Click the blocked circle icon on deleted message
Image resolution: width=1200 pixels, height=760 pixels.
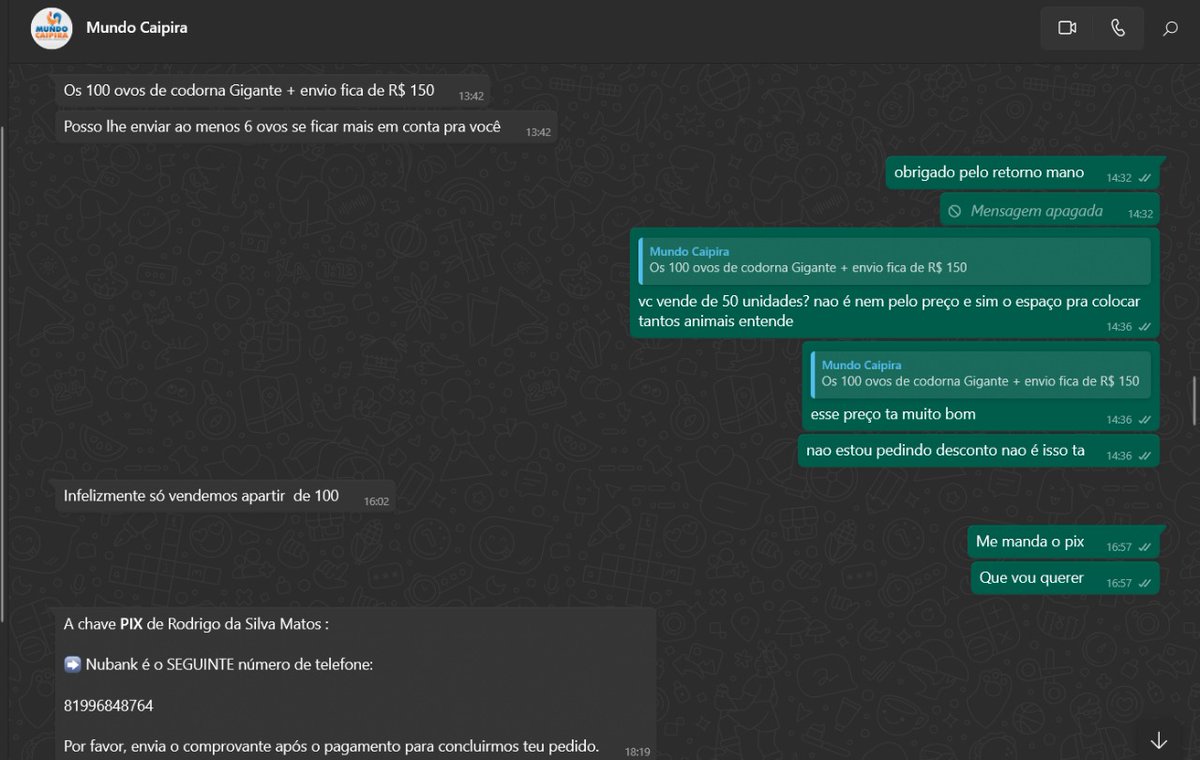(x=955, y=211)
